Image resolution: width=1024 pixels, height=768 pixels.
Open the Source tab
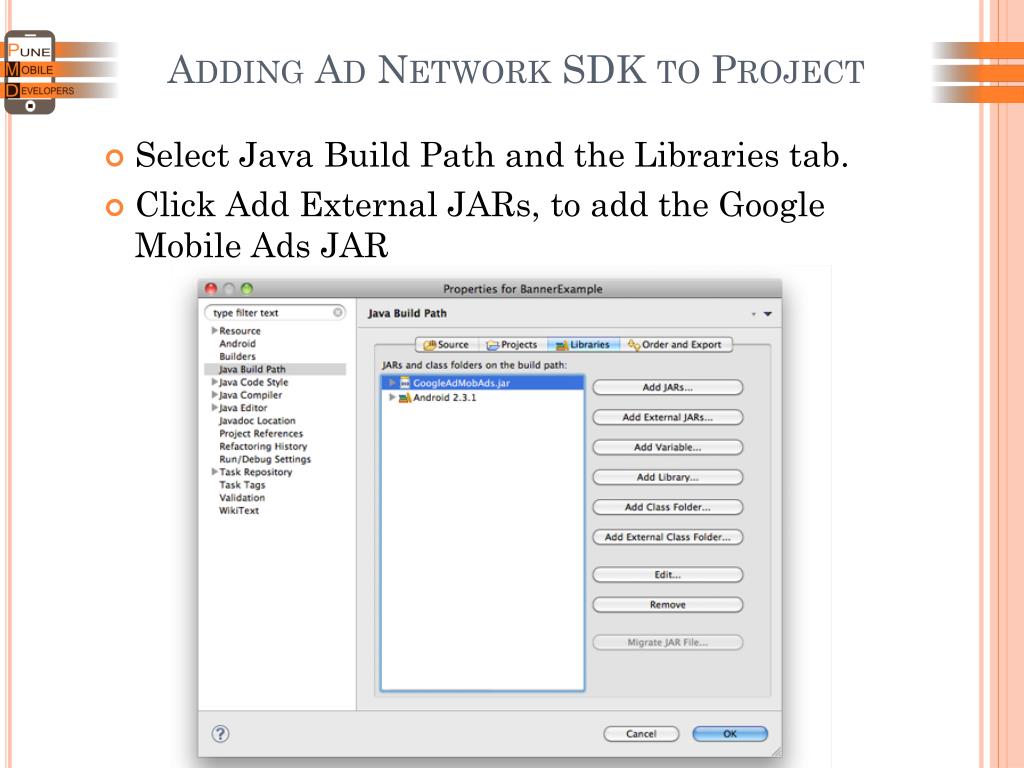[x=447, y=344]
